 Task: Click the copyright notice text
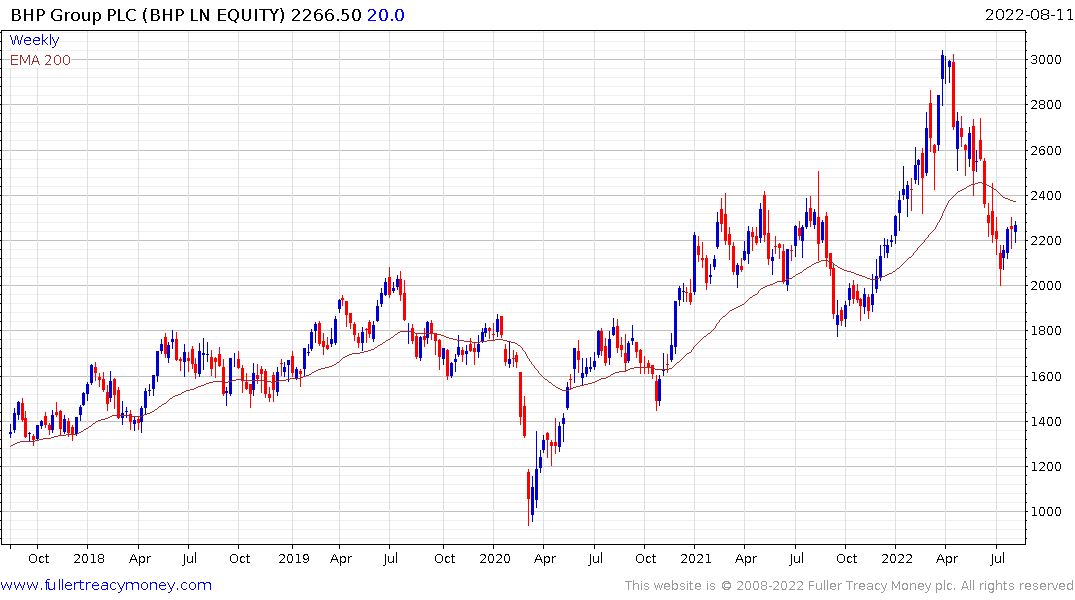(x=849, y=586)
